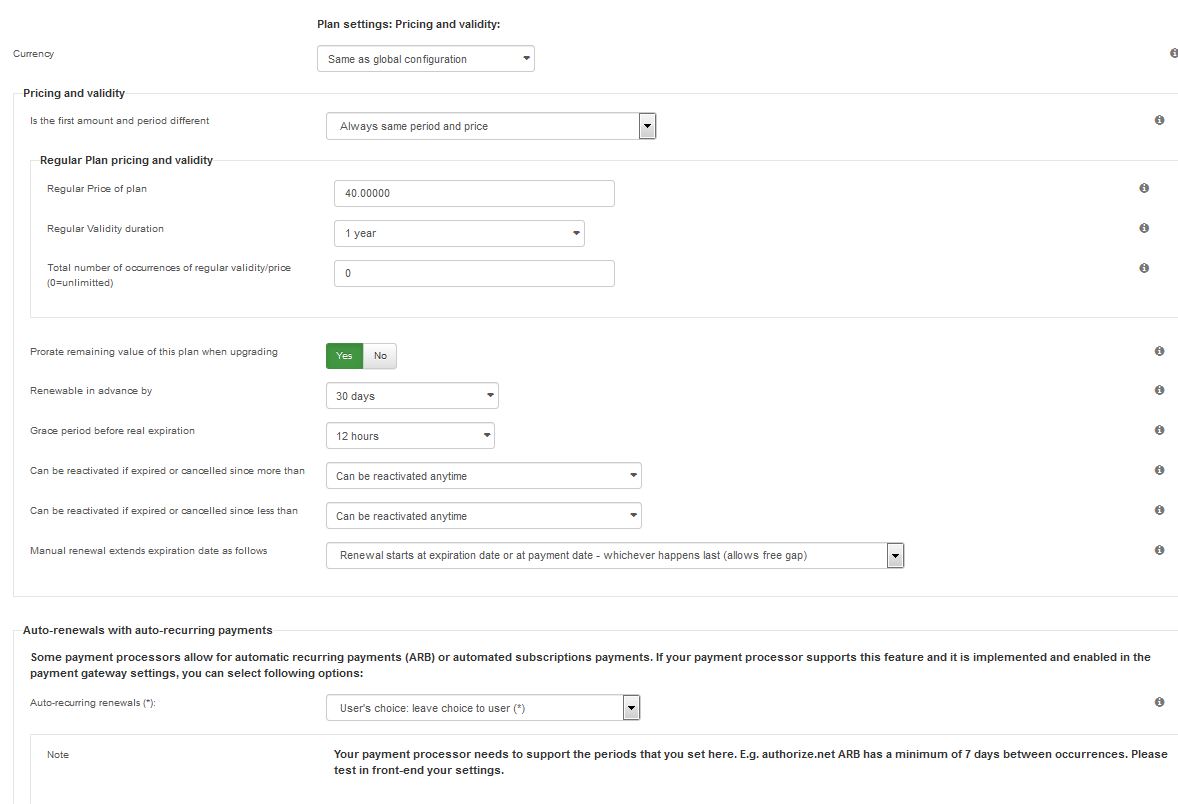Open the Currency dropdown

[x=425, y=59]
